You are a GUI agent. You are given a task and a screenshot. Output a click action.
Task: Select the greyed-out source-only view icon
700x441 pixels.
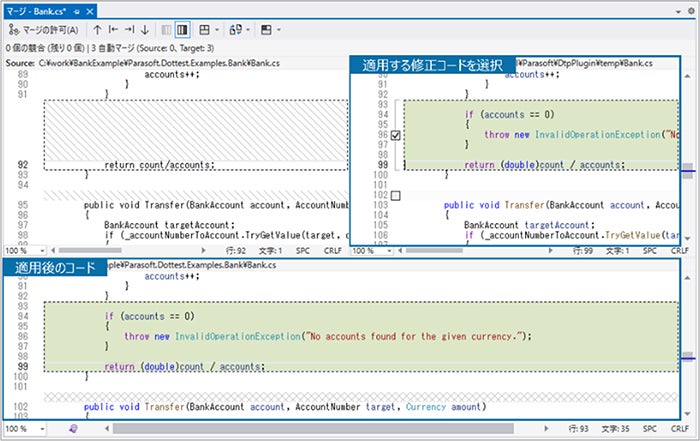click(x=164, y=31)
